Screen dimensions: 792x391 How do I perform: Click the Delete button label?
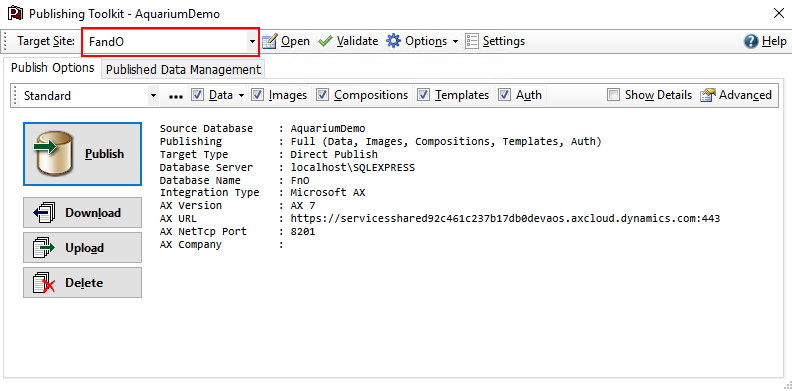pos(84,282)
